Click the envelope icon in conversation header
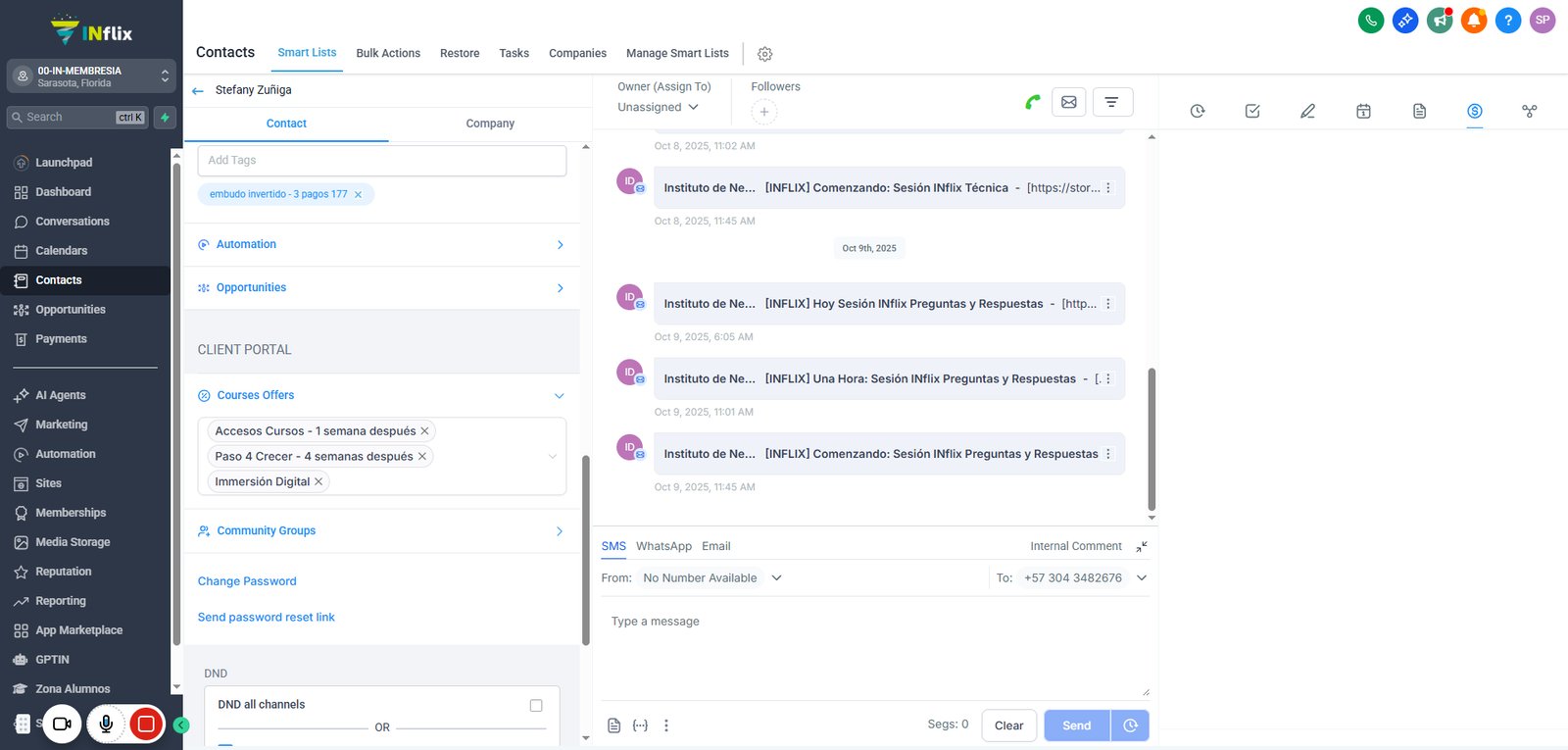The image size is (1568, 750). click(1069, 102)
